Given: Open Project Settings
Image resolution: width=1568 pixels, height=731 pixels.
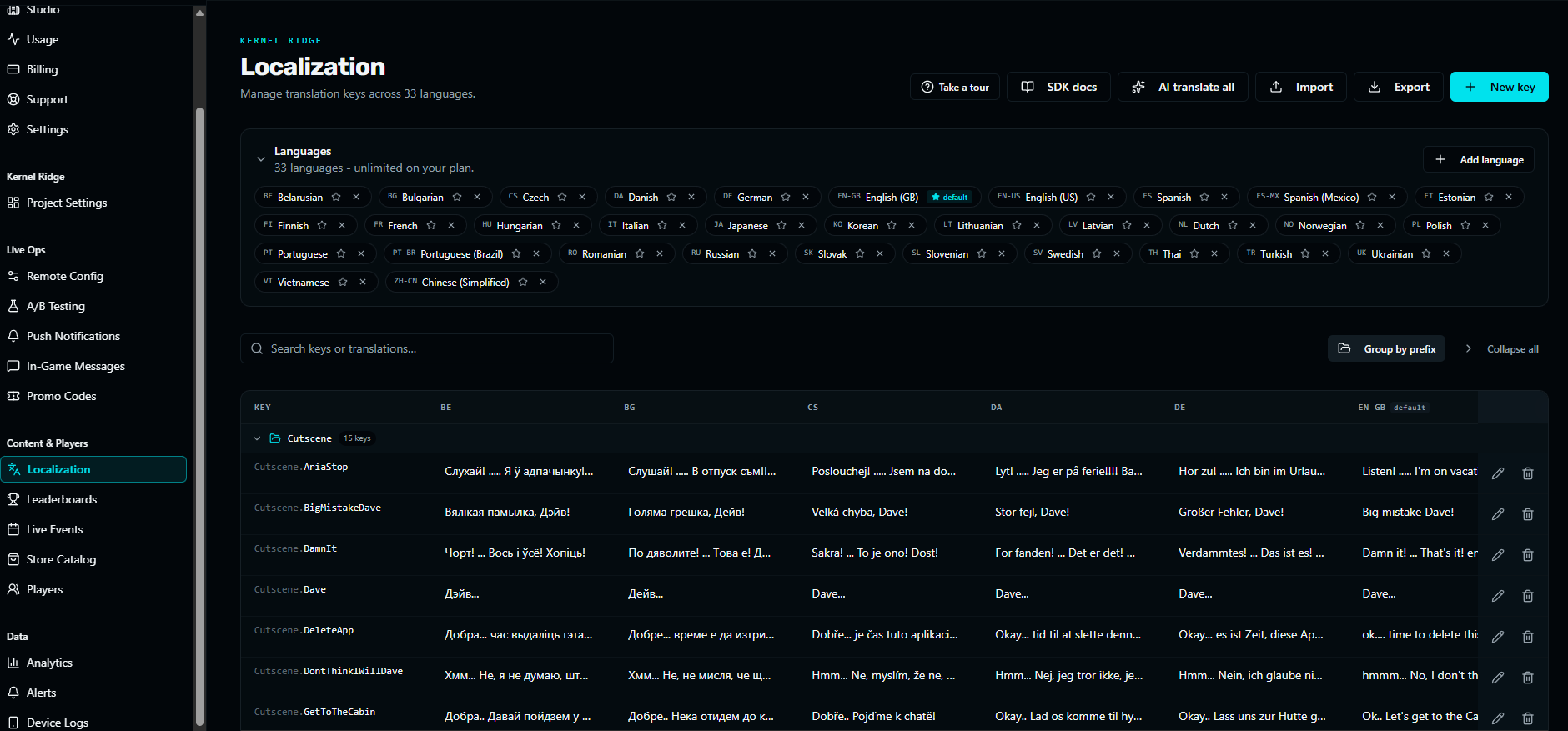Looking at the screenshot, I should 93,203.
